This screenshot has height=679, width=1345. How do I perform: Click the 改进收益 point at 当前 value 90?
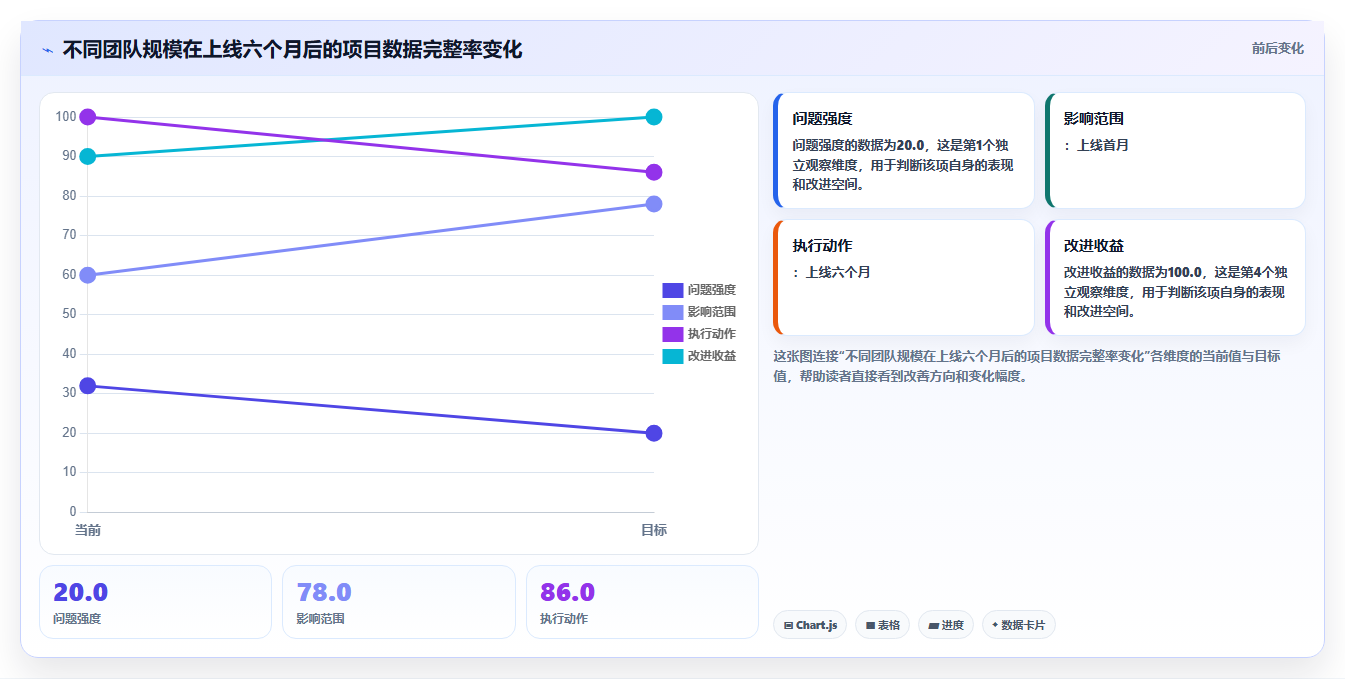88,156
